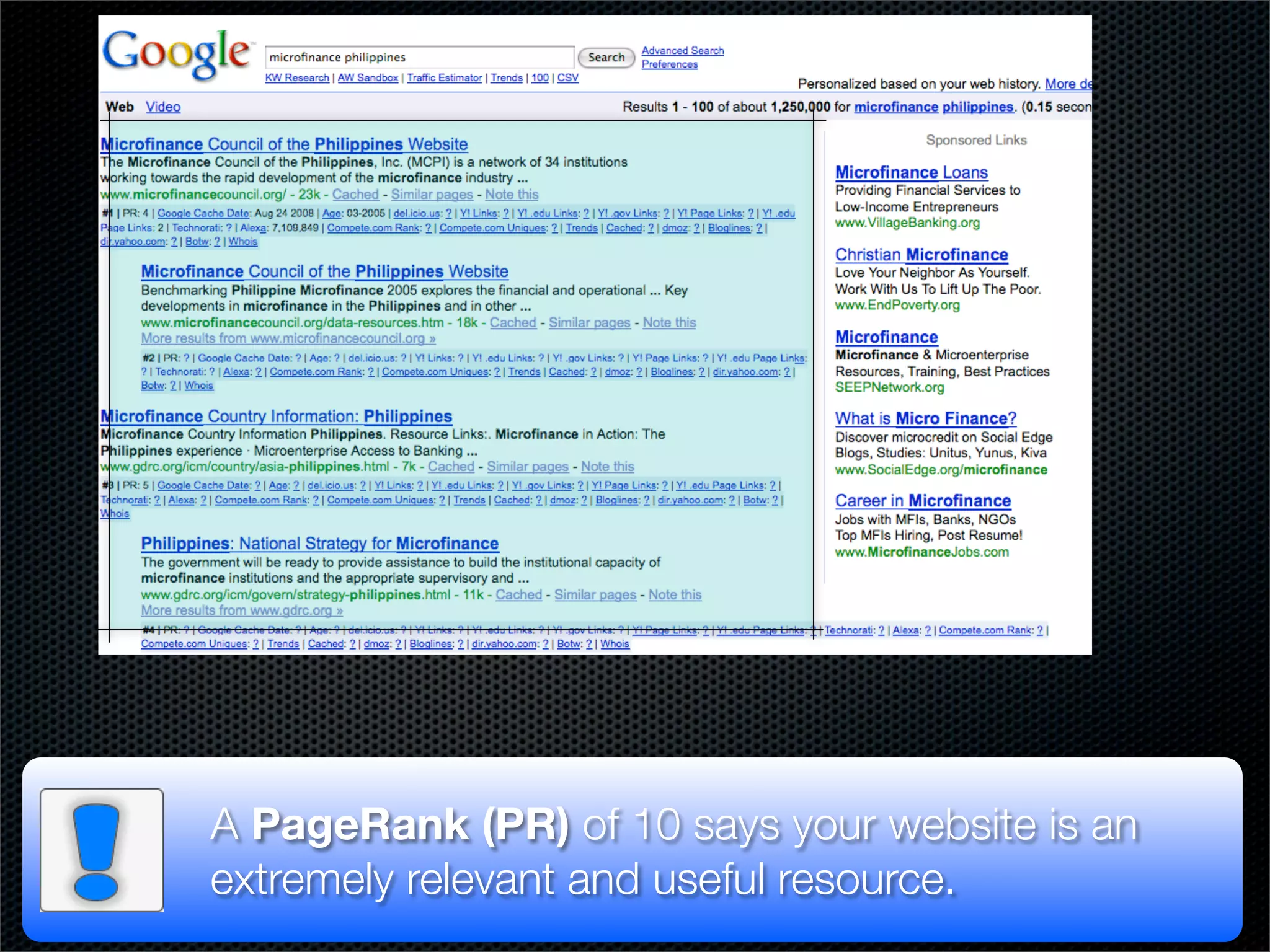This screenshot has width=1270, height=952.
Task: Open Trends link under search box
Action: tap(507, 77)
